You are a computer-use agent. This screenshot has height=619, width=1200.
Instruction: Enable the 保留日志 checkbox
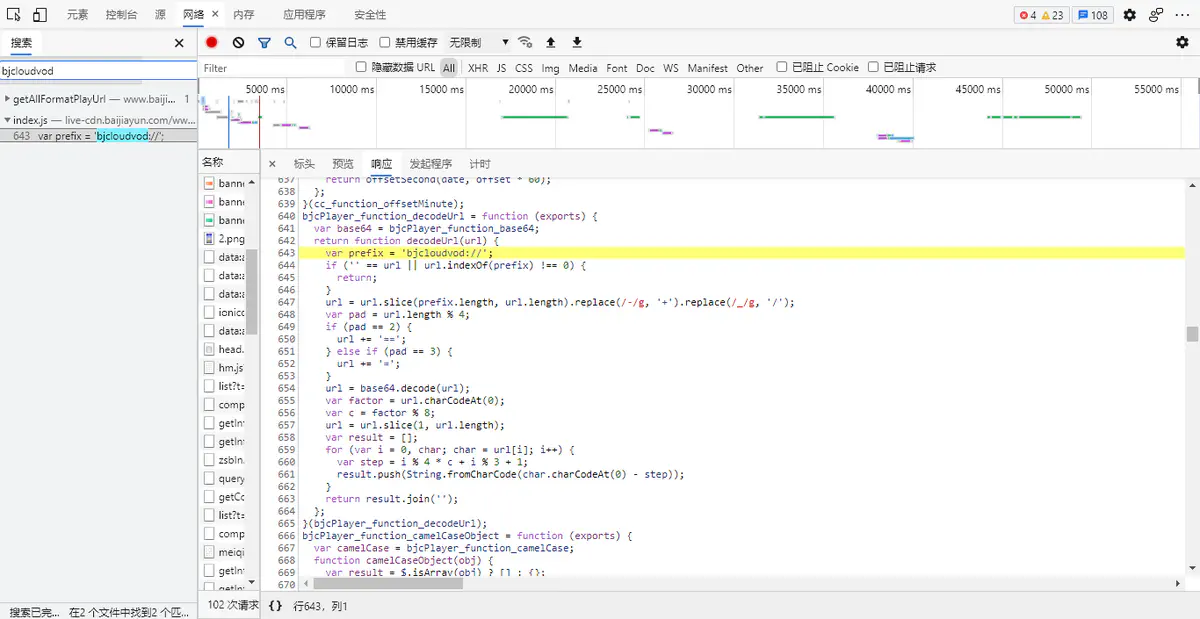click(x=316, y=43)
